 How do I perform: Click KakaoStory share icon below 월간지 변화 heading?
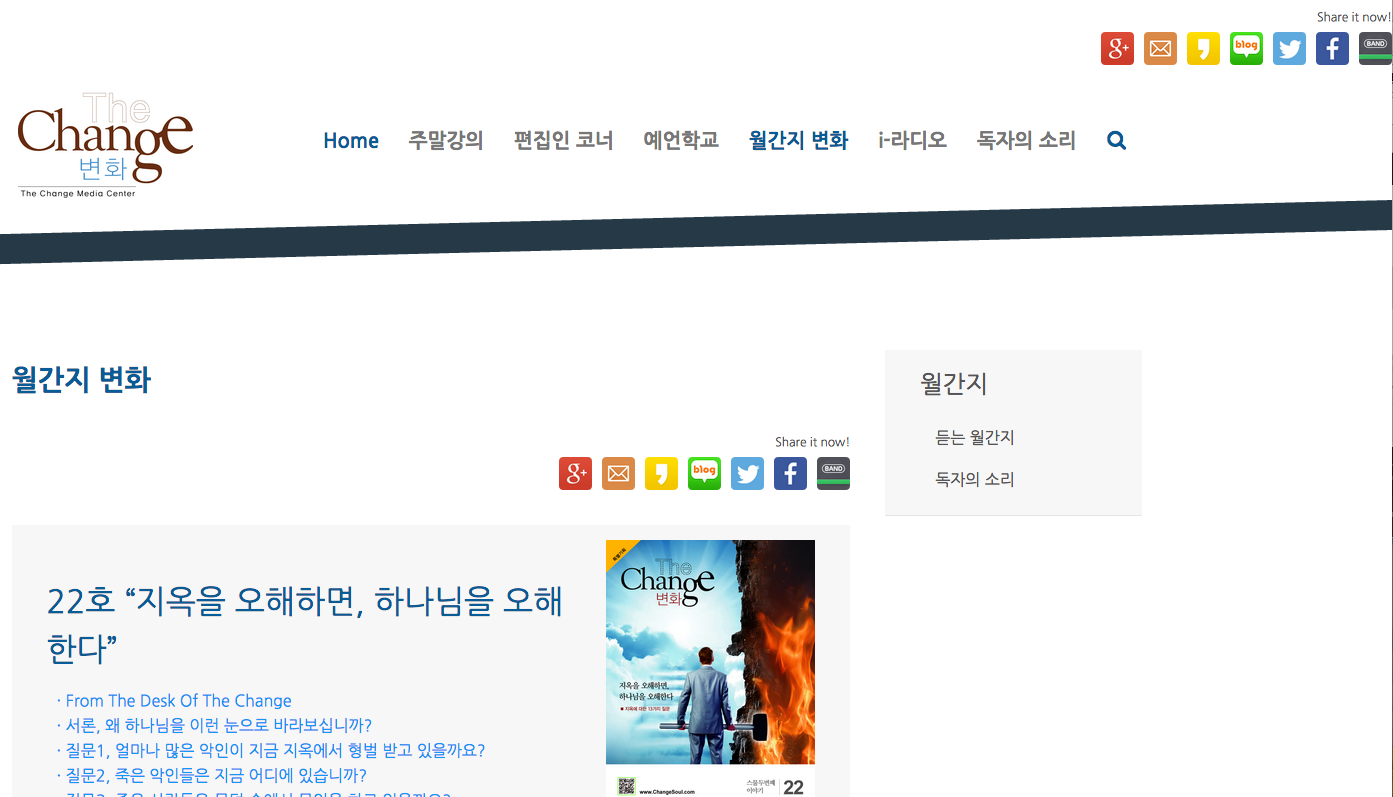coord(661,473)
